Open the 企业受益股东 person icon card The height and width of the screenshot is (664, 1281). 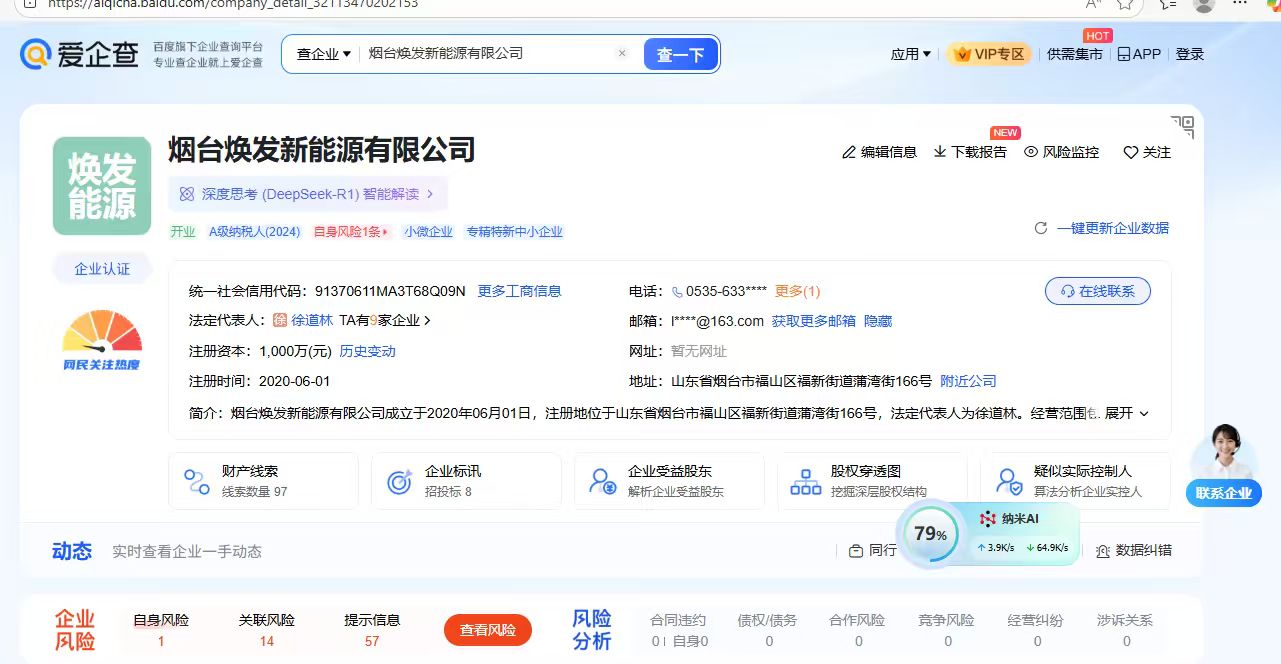(x=603, y=481)
